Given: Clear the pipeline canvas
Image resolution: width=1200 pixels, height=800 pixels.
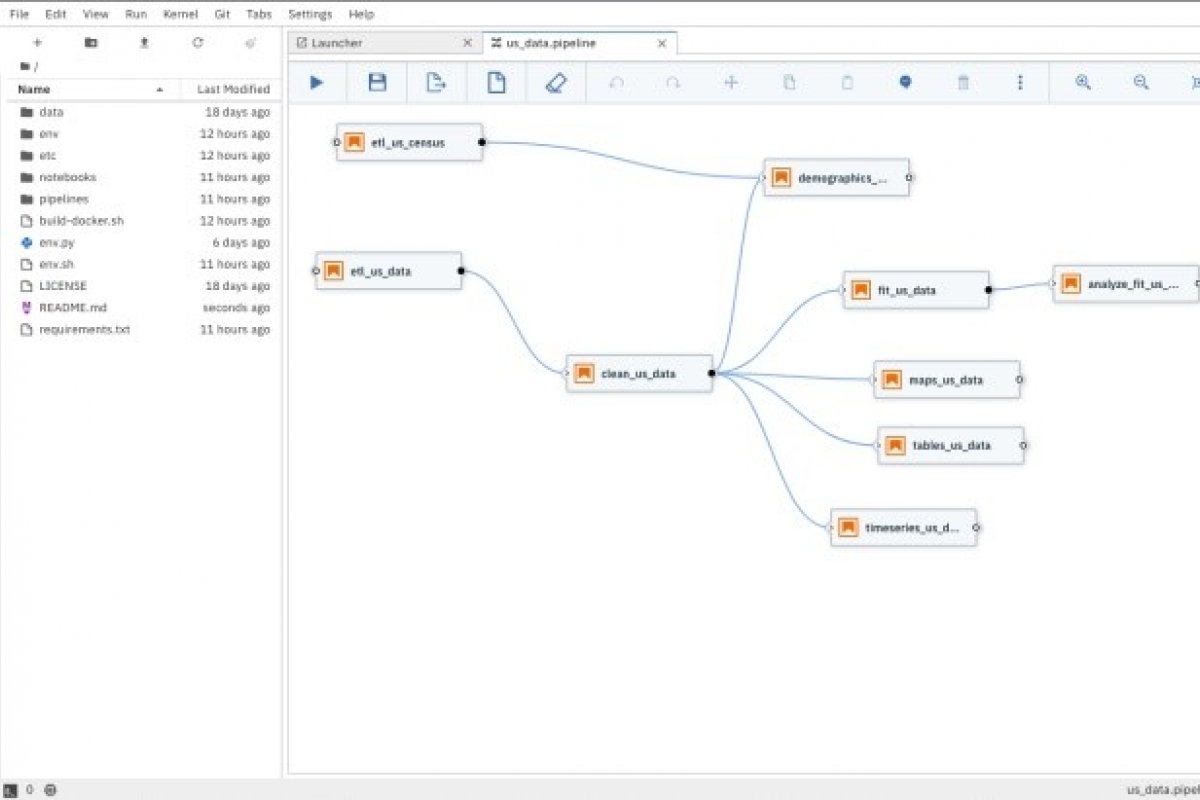Looking at the screenshot, I should [x=555, y=83].
